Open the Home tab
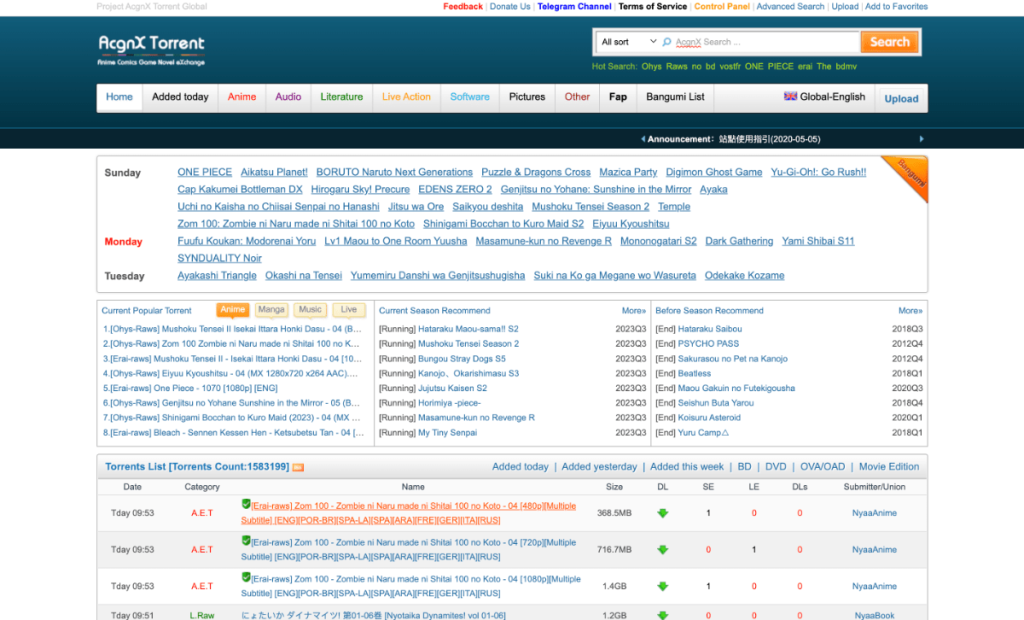 (120, 97)
